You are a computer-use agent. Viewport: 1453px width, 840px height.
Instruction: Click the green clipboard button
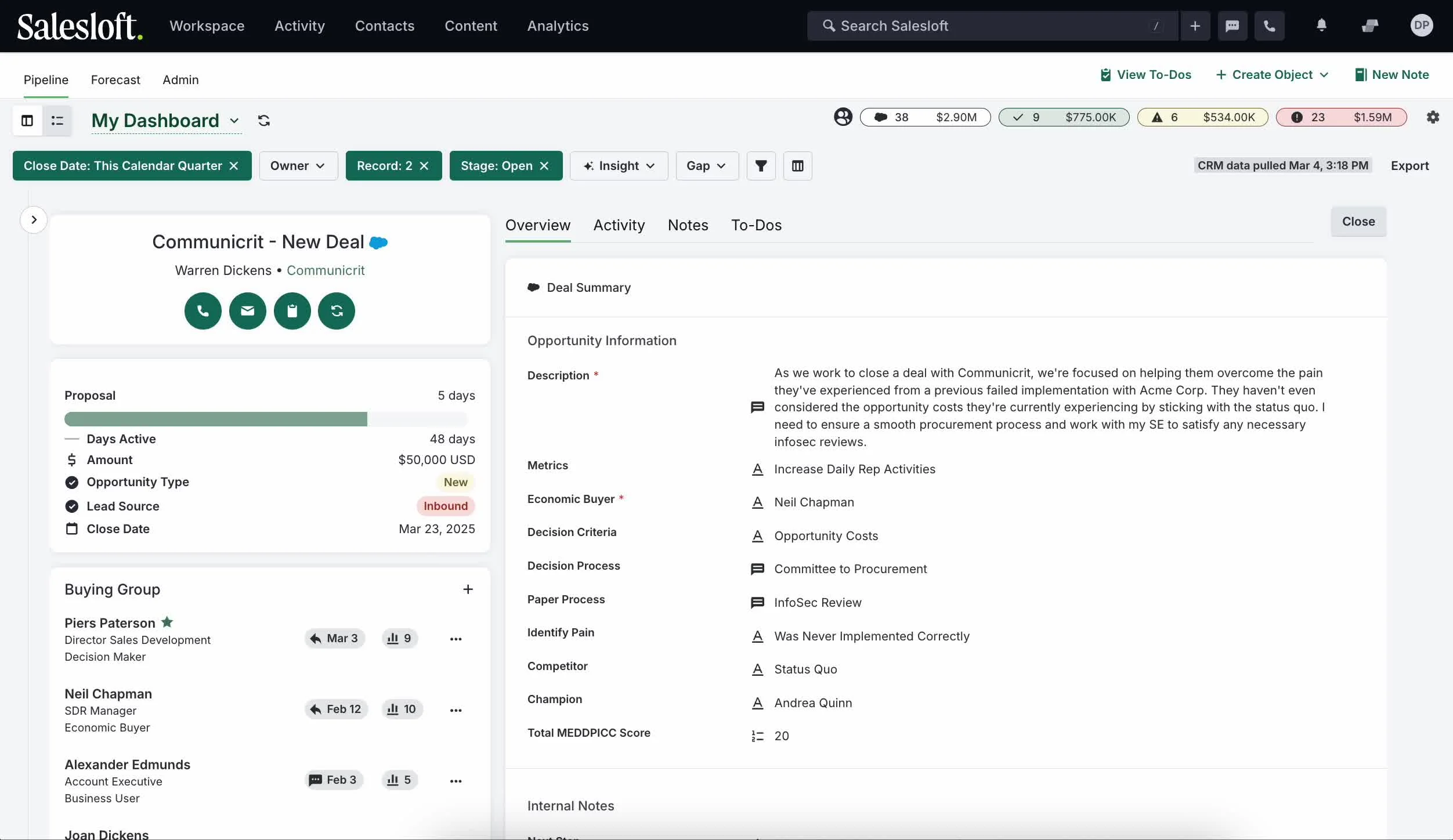[x=292, y=311]
